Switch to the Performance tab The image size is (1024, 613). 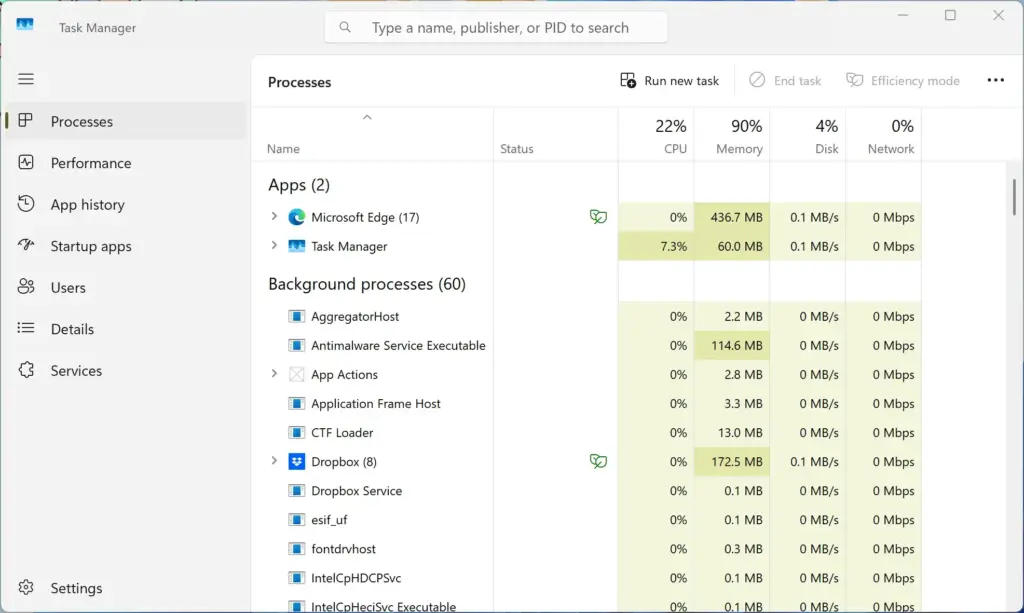click(x=125, y=163)
